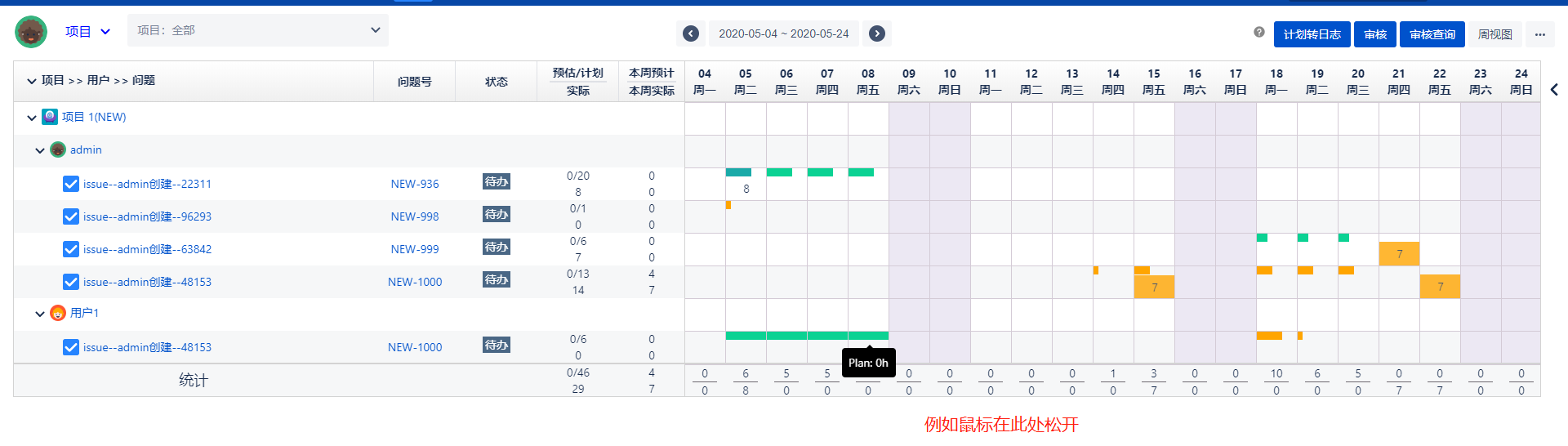1568x446 pixels.
Task: Uncheck the checkbox for issue 22311
Action: (x=71, y=184)
